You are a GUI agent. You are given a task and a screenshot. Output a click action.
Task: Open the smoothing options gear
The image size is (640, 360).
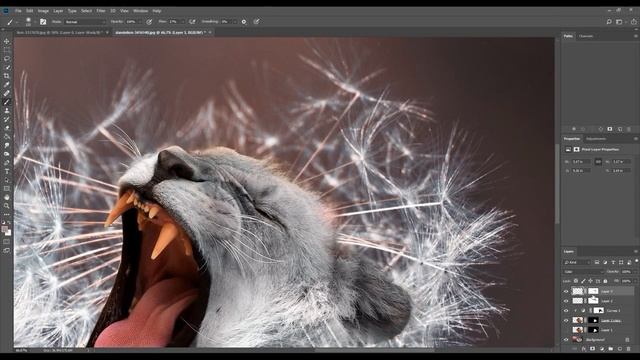(x=244, y=22)
